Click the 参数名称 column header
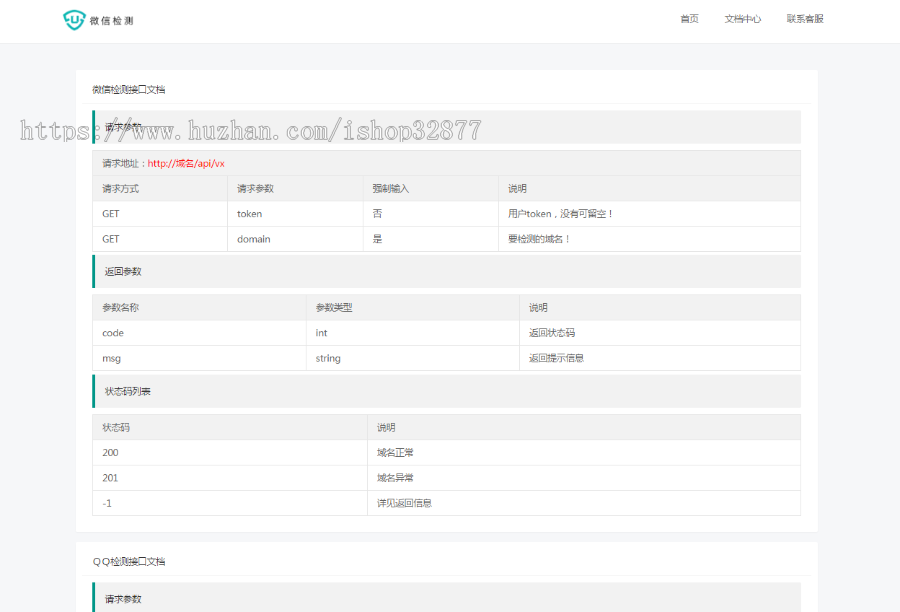The image size is (900, 612). [199, 308]
